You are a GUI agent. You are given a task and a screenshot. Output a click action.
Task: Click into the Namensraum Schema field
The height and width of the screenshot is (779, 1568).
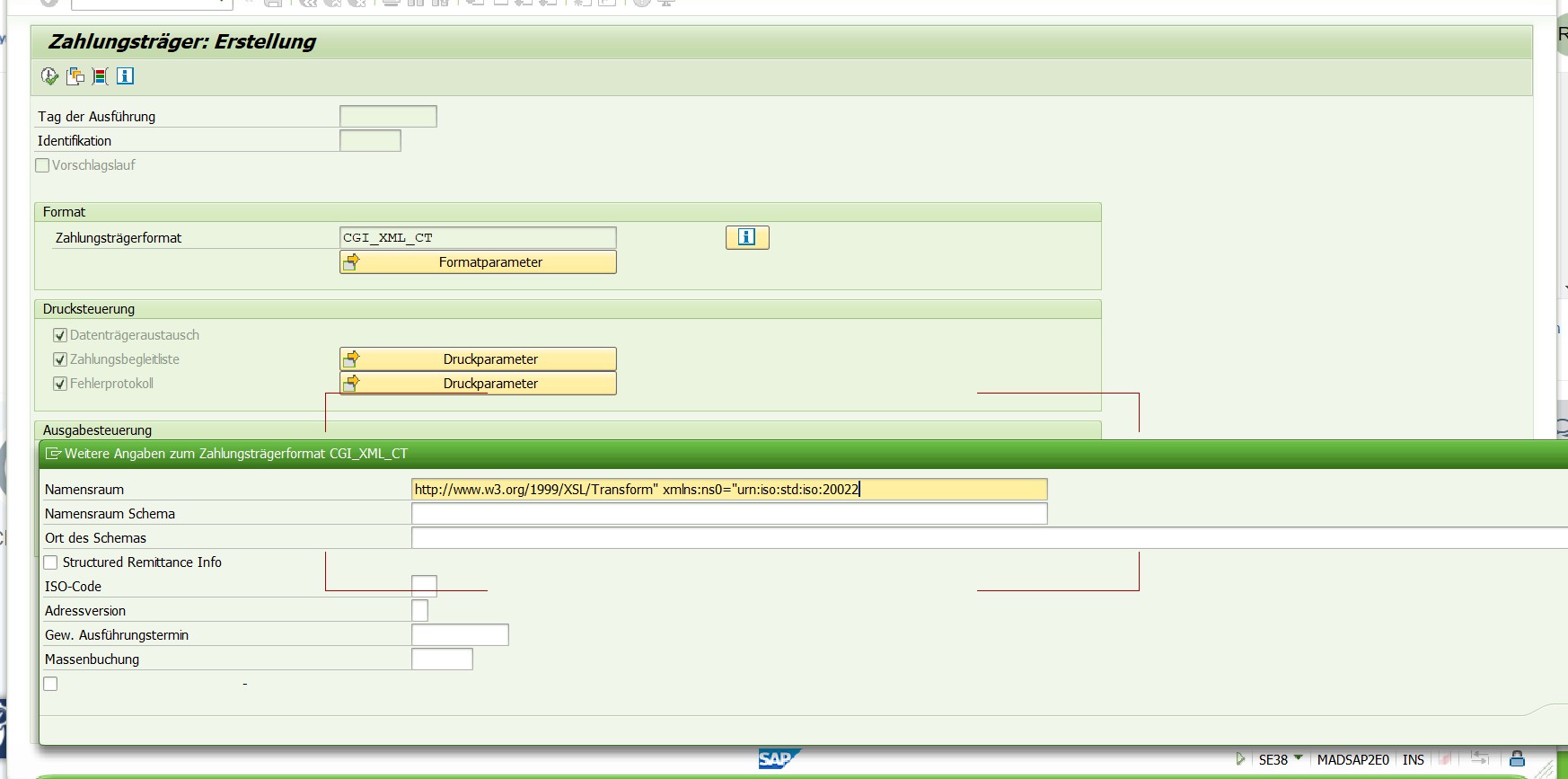[x=728, y=514]
